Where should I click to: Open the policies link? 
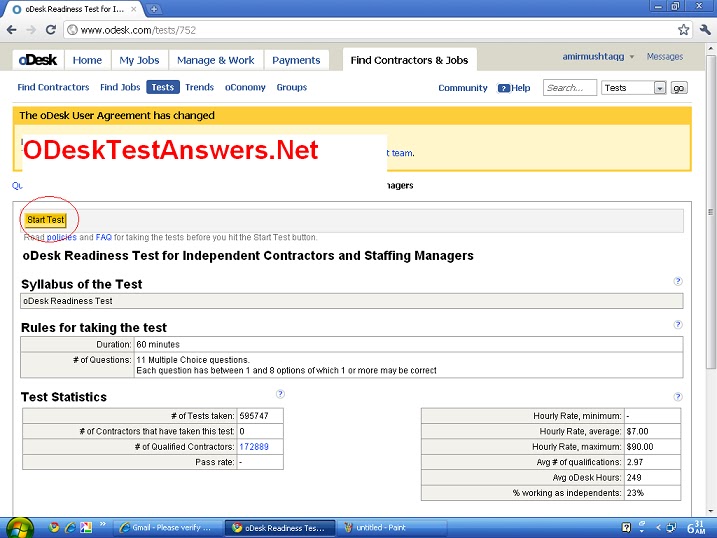click(x=62, y=237)
